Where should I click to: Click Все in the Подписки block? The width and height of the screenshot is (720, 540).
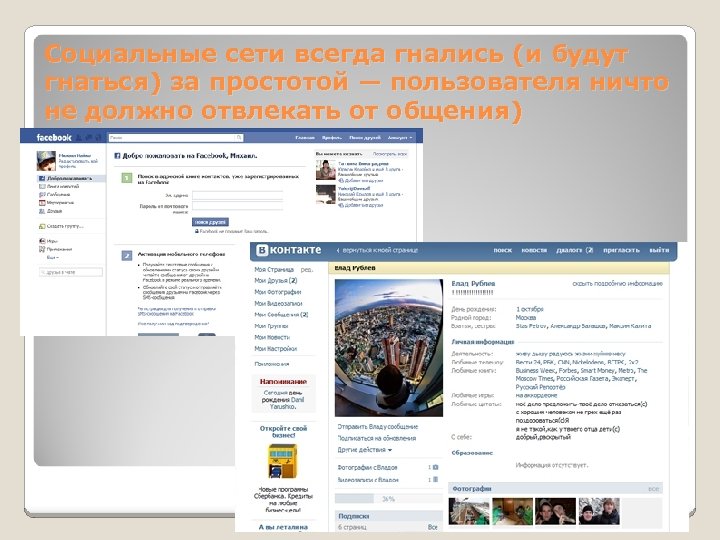tap(432, 528)
